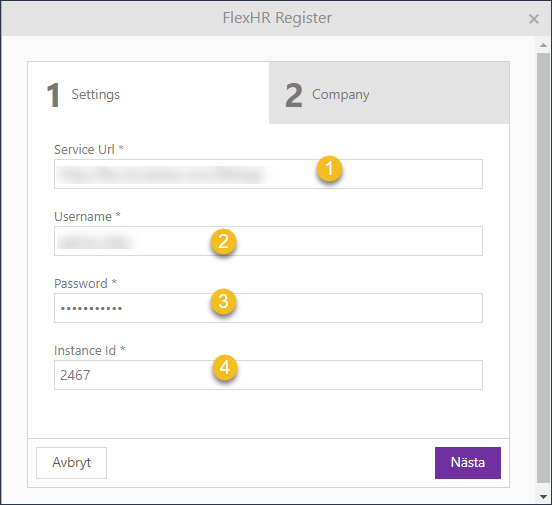Screen dimensions: 552x505
Task: Close the FlexHR Register dialog
Action: [x=534, y=19]
